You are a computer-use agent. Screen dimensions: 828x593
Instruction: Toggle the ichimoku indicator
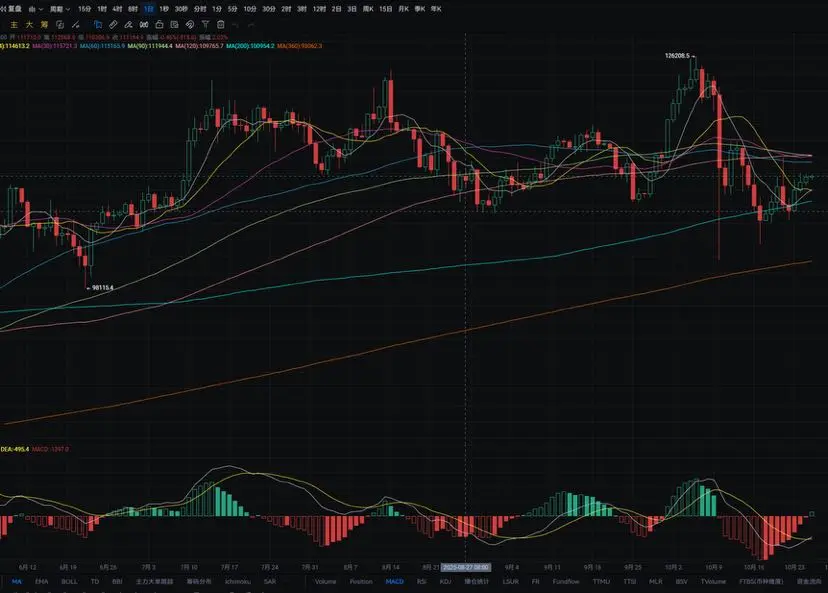(238, 581)
